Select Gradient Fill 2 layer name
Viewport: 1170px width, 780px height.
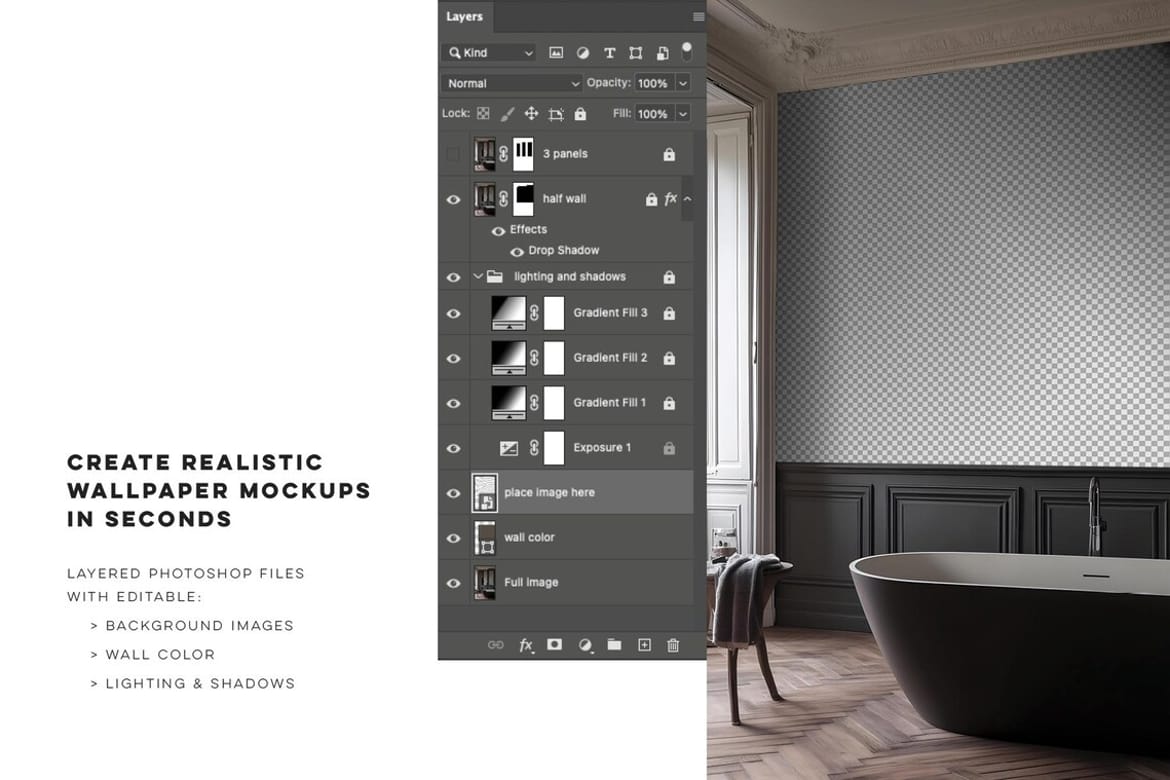click(610, 358)
